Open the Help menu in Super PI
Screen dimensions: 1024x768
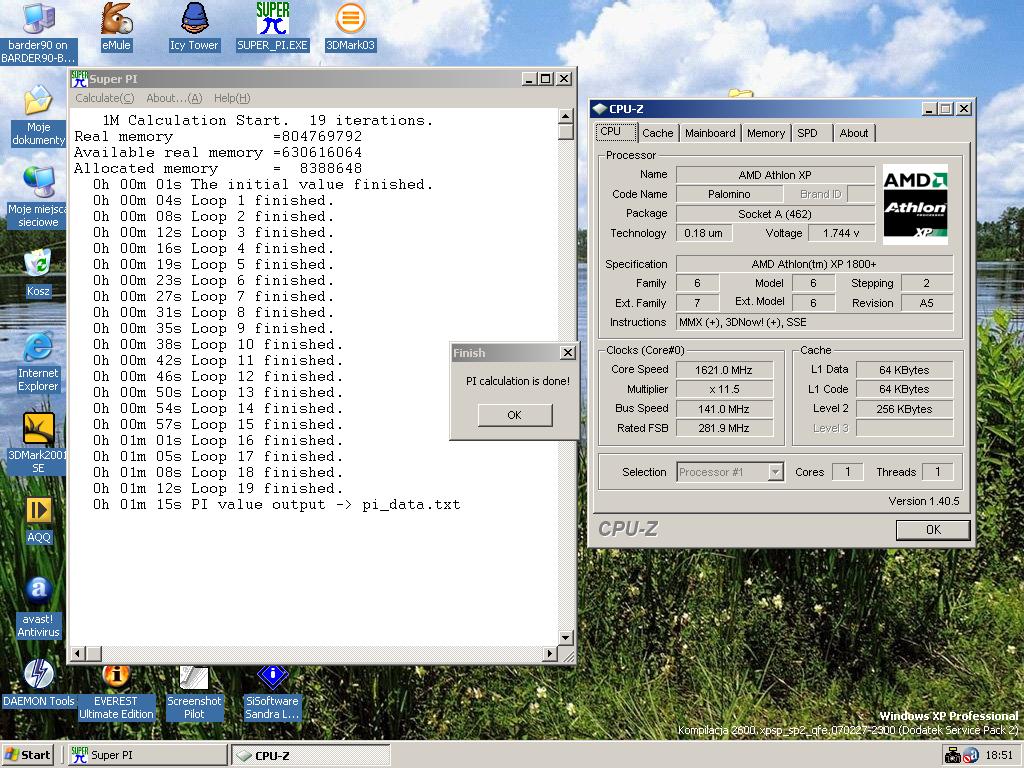[x=232, y=98]
